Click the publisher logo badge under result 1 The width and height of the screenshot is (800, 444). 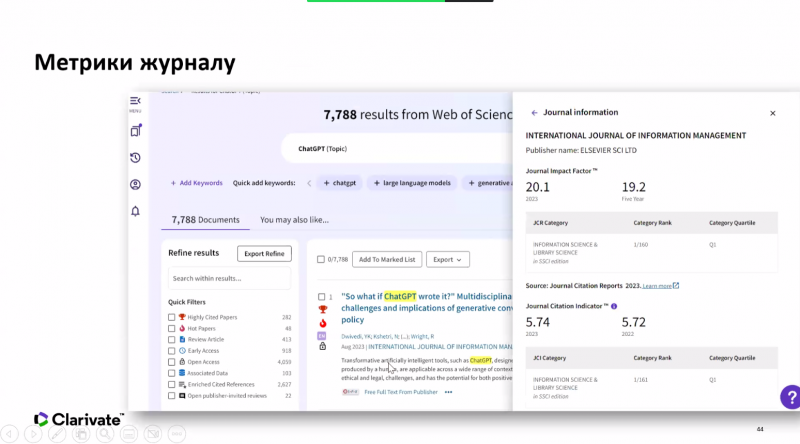(x=351, y=392)
